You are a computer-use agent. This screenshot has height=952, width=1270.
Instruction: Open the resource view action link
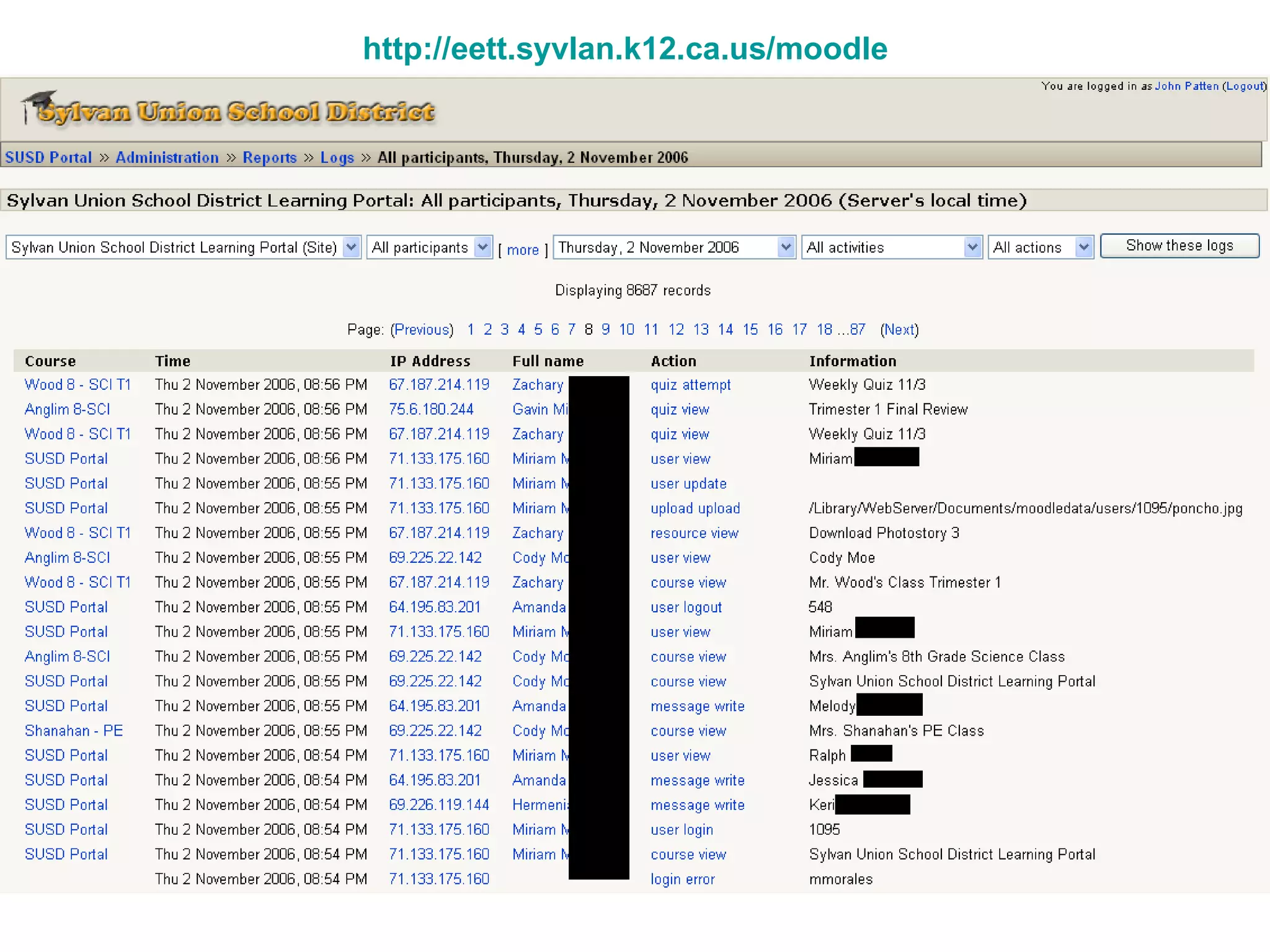coord(695,533)
